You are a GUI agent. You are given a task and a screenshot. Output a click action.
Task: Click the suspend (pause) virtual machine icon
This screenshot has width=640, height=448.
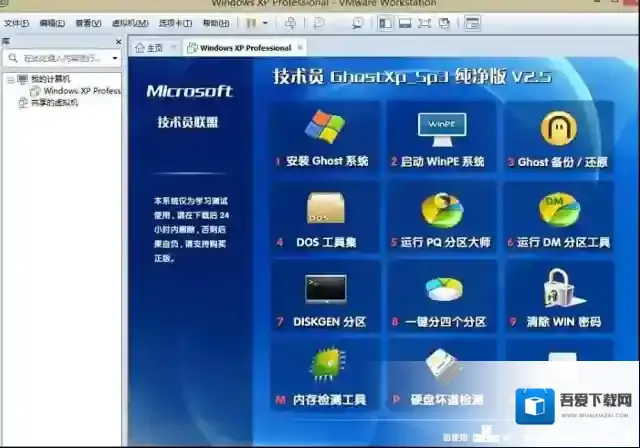pos(251,23)
